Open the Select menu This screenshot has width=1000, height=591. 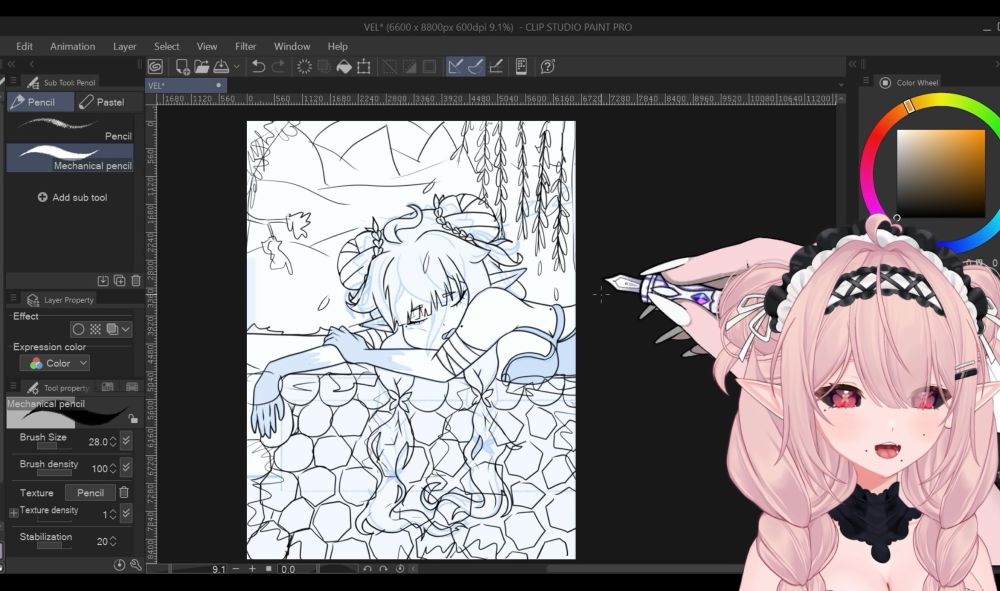(166, 47)
